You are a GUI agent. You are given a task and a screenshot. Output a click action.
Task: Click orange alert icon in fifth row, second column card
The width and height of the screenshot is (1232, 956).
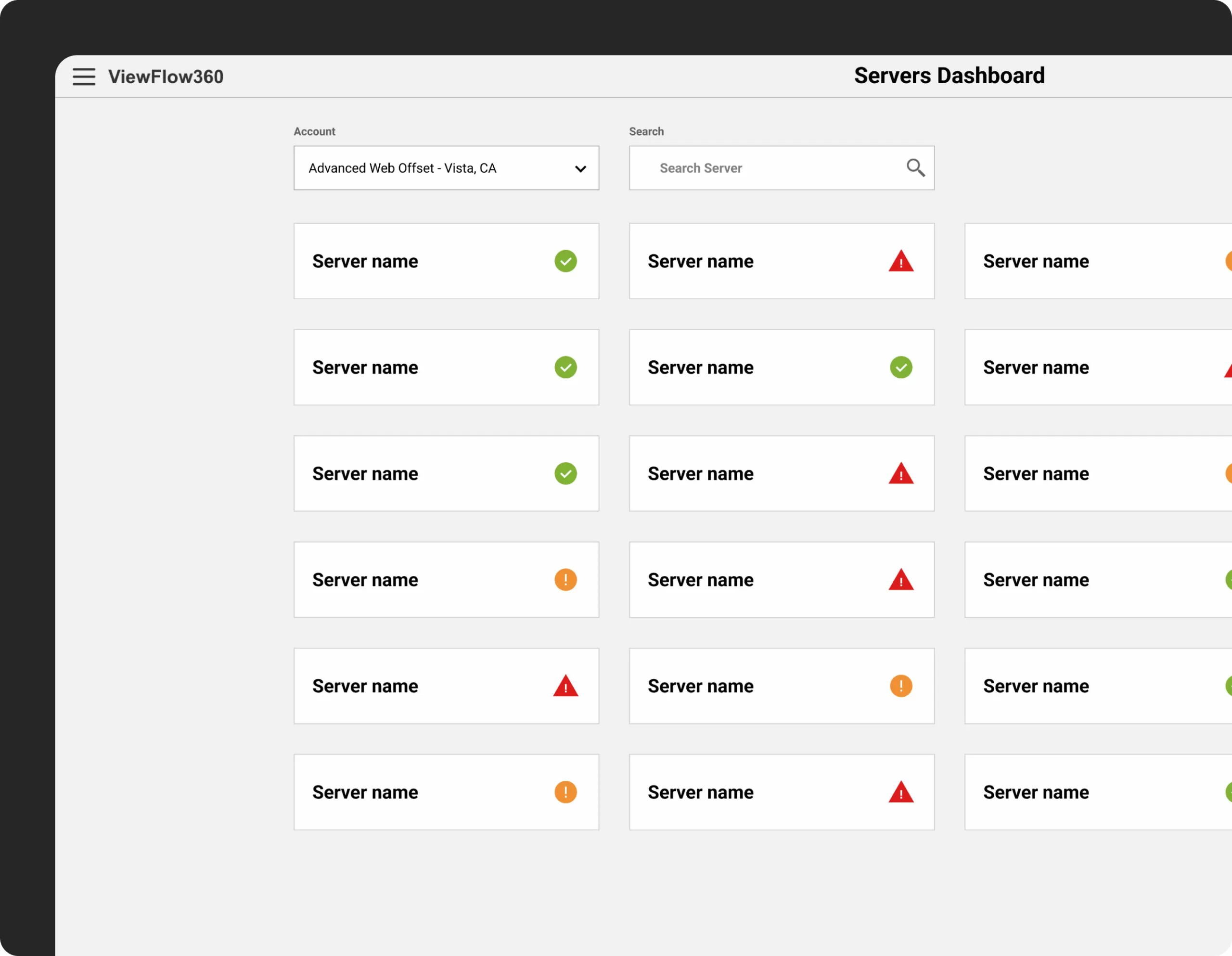click(901, 686)
